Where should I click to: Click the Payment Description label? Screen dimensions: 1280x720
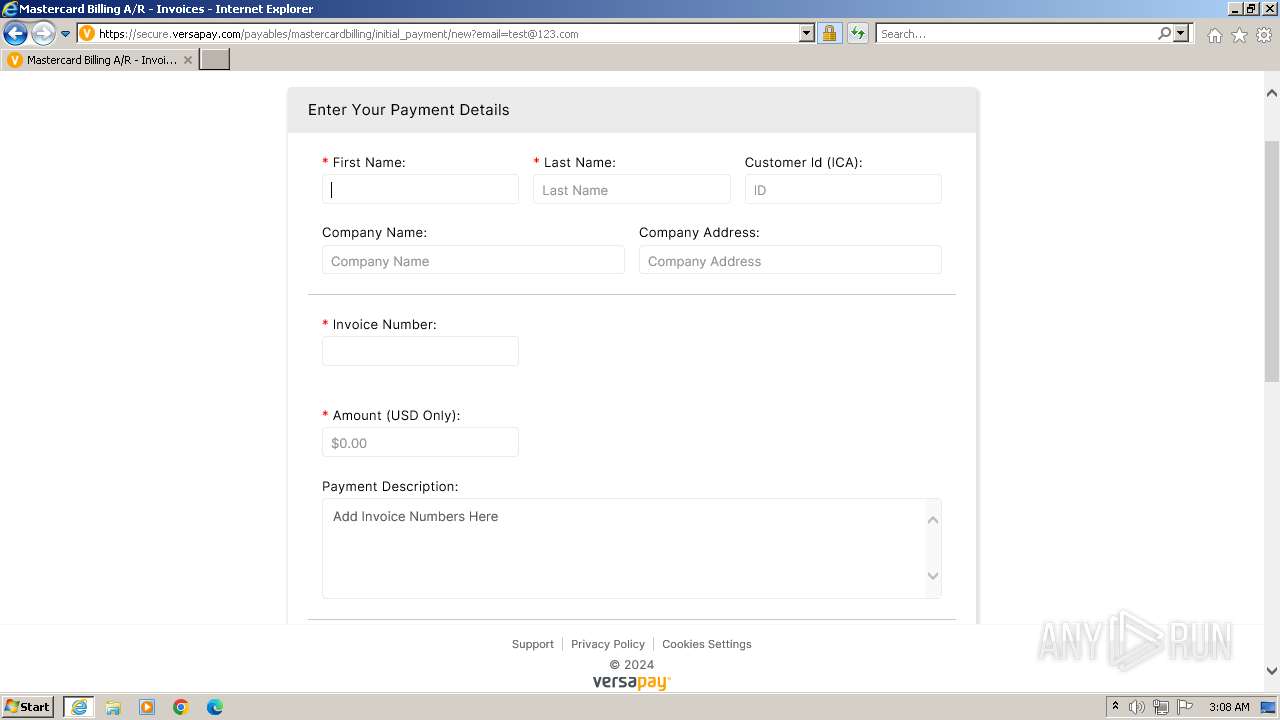tap(390, 486)
